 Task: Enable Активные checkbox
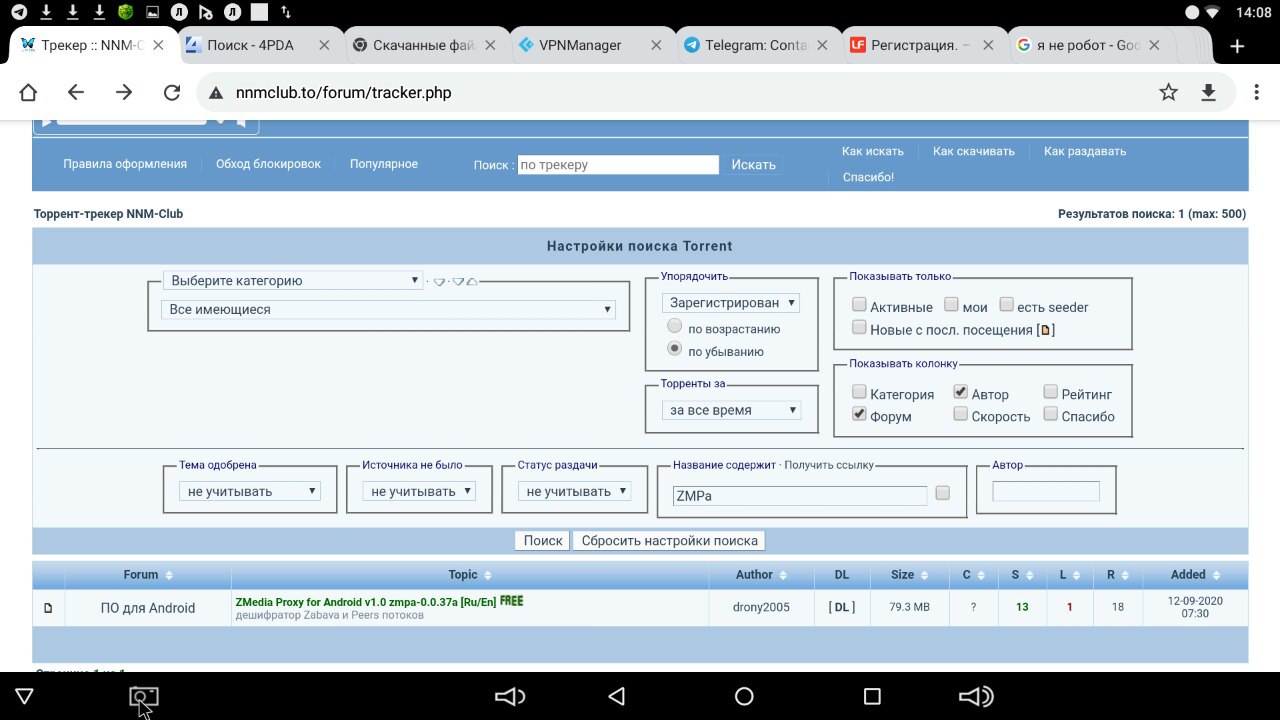(859, 305)
